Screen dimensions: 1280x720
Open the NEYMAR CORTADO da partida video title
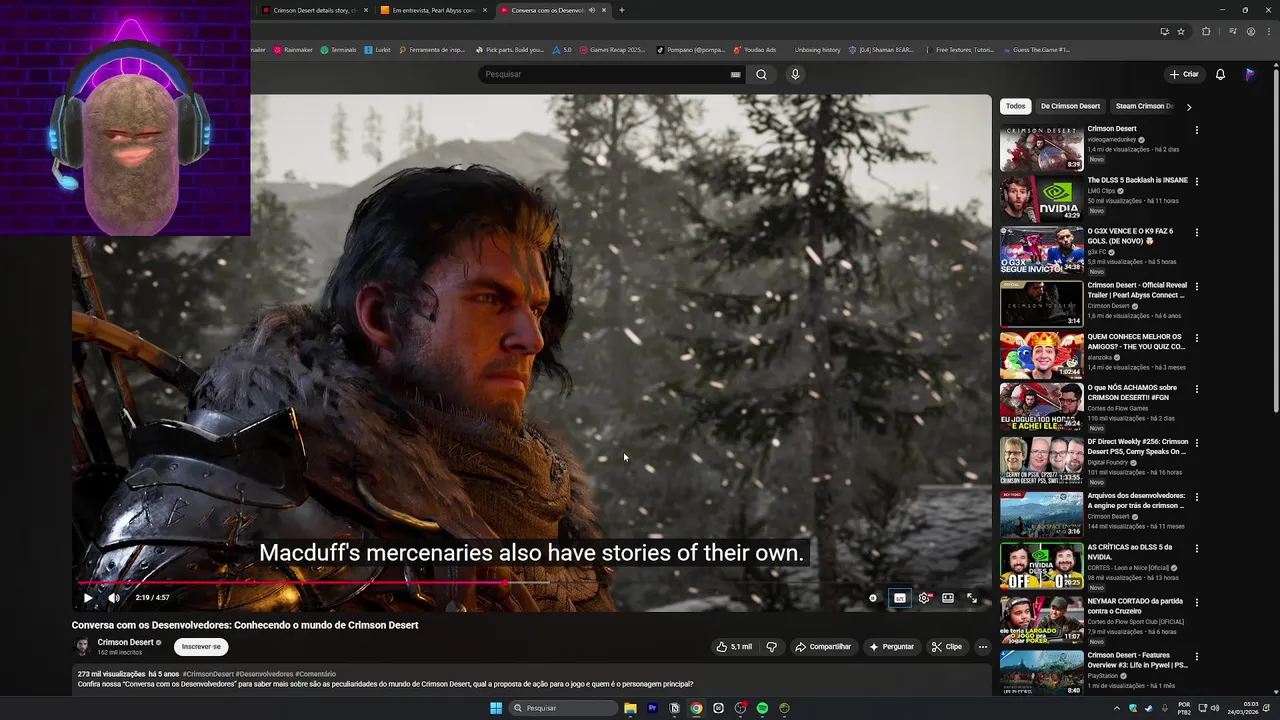(1135, 606)
